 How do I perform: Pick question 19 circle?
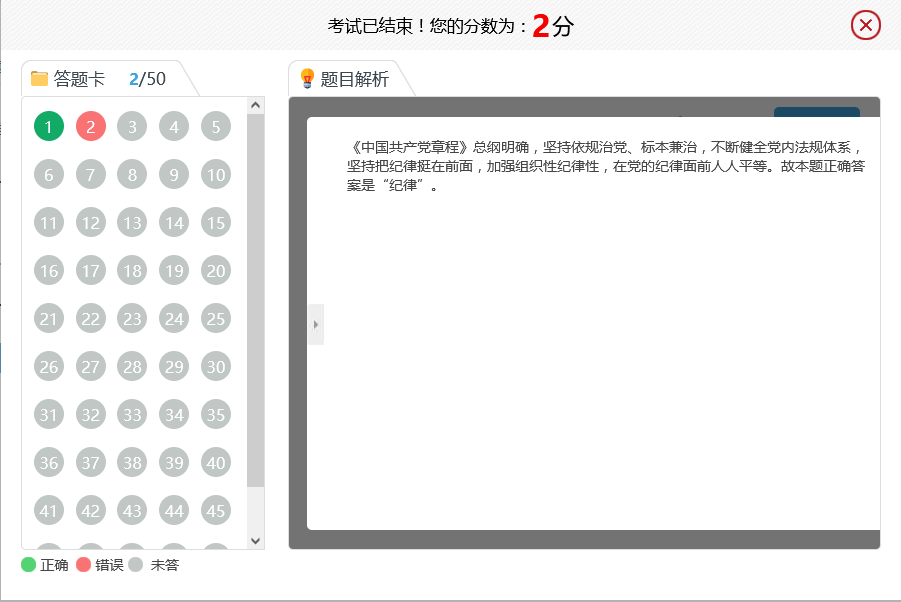click(174, 270)
